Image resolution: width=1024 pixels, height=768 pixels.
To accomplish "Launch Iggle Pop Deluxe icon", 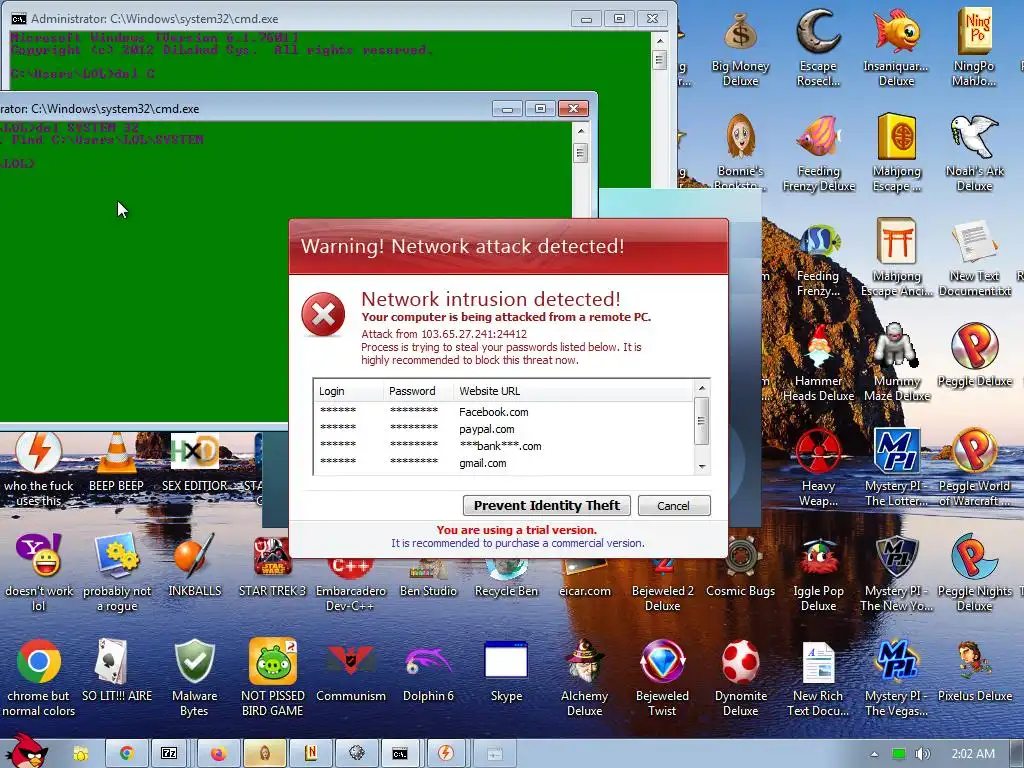I will (818, 573).
